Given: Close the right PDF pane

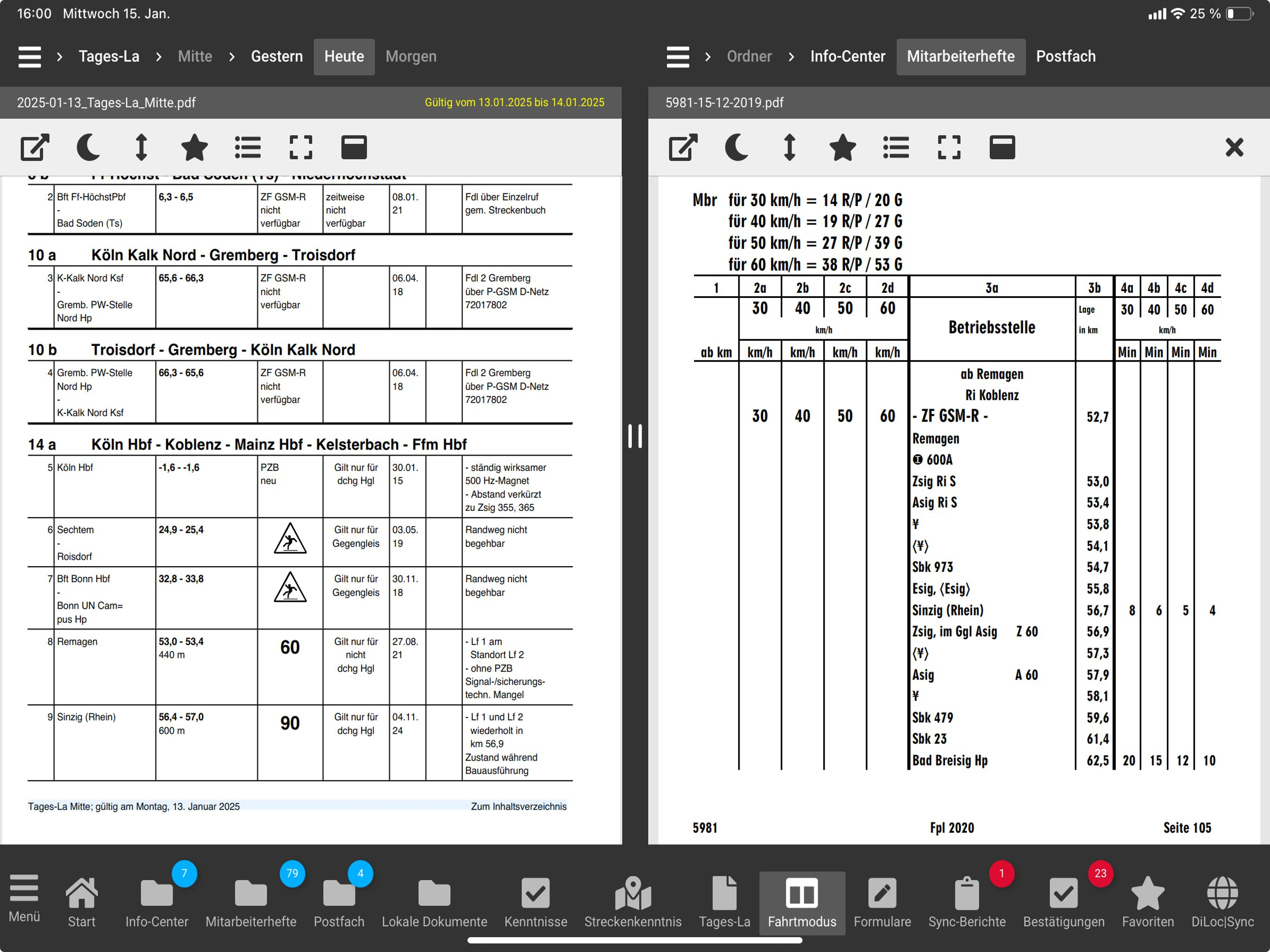Looking at the screenshot, I should 1234,147.
